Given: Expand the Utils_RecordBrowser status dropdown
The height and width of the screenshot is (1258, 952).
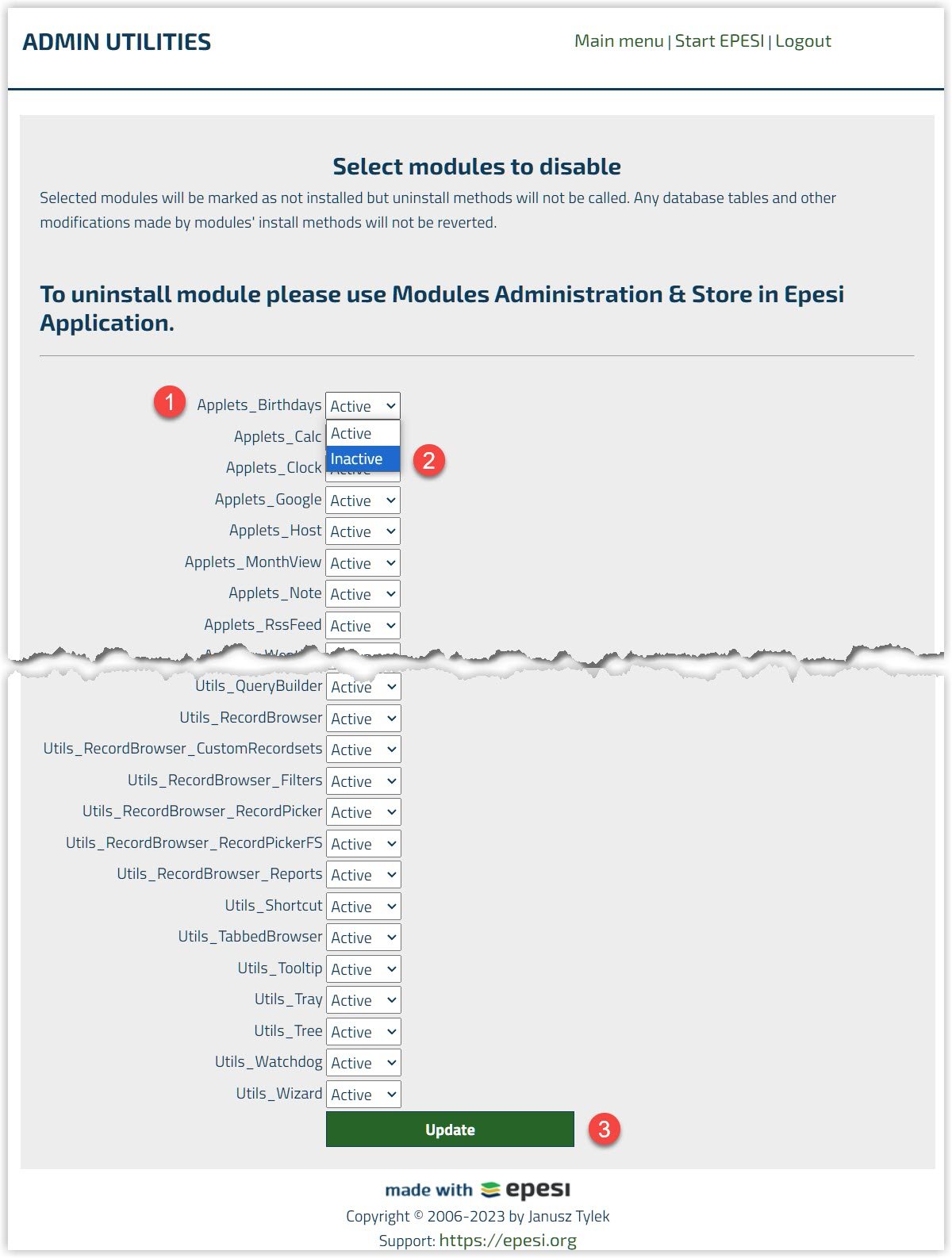Looking at the screenshot, I should 363,719.
